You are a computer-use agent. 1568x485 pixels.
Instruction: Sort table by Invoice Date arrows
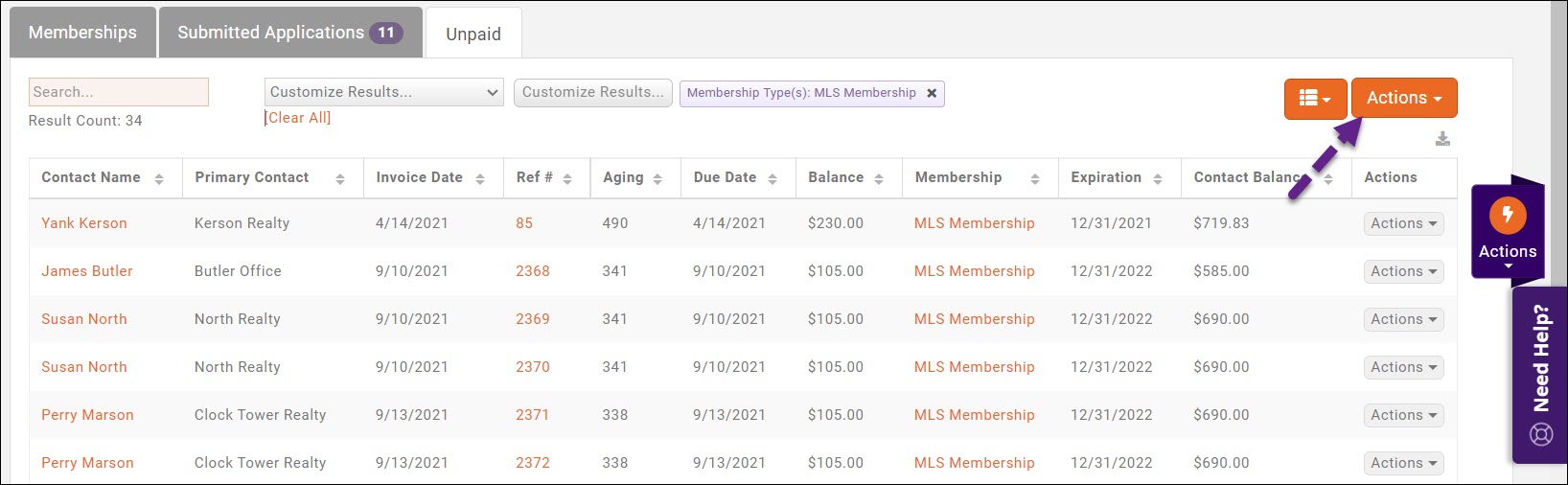pyautogui.click(x=480, y=178)
